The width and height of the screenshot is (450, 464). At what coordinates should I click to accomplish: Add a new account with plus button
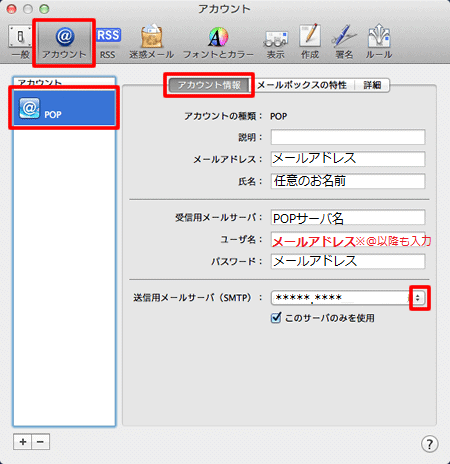[23, 442]
